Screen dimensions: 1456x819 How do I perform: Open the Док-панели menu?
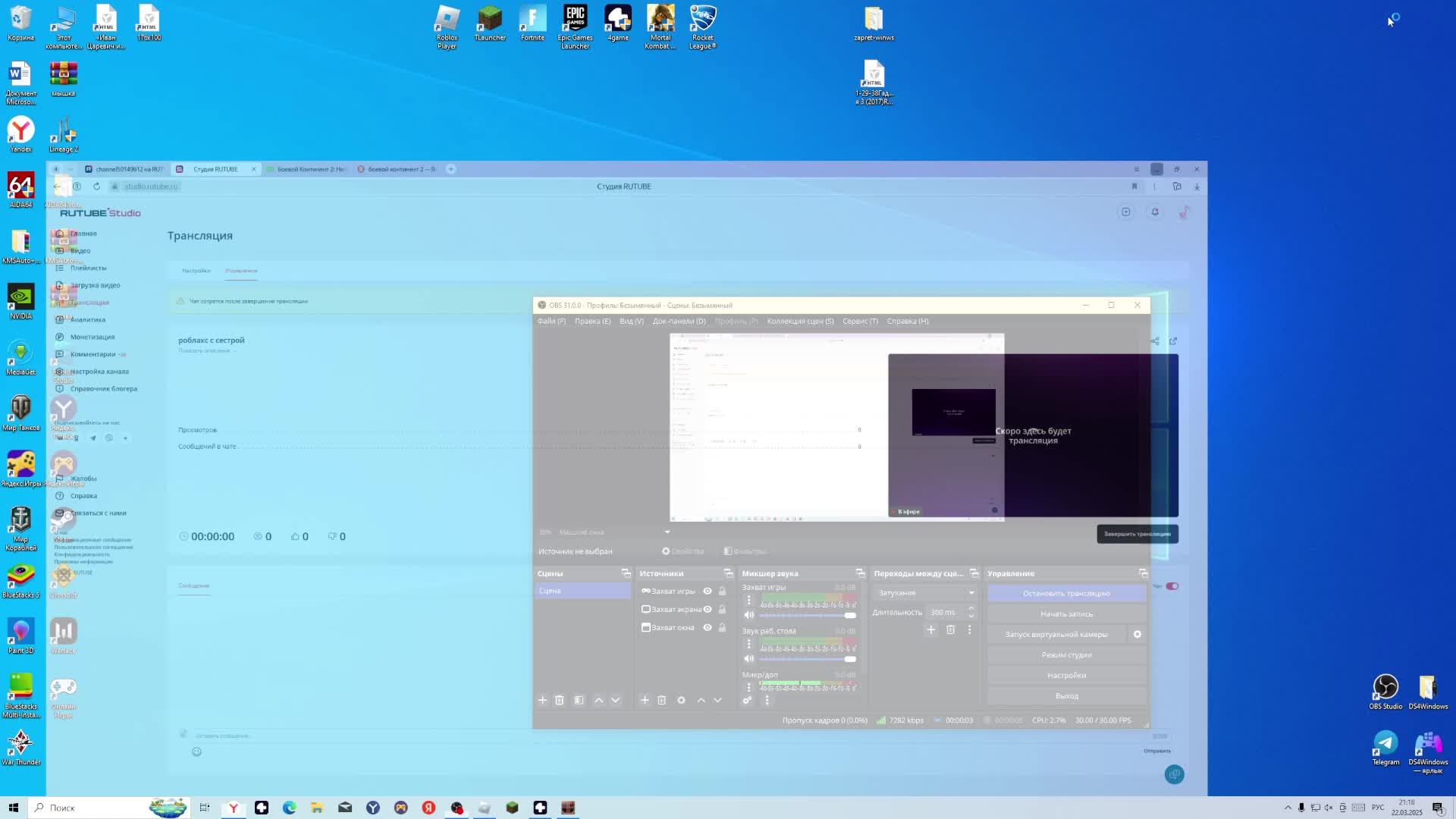[679, 321]
